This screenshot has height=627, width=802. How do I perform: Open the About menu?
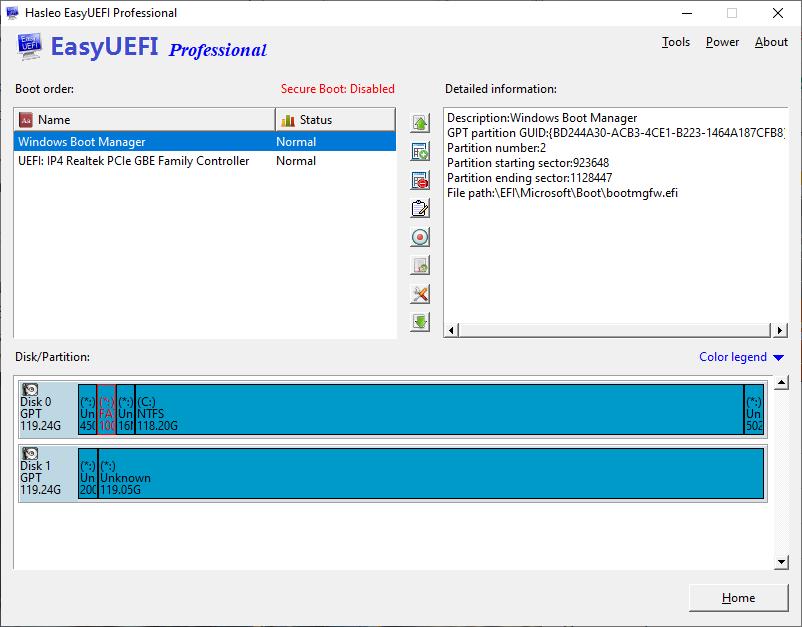tap(771, 42)
